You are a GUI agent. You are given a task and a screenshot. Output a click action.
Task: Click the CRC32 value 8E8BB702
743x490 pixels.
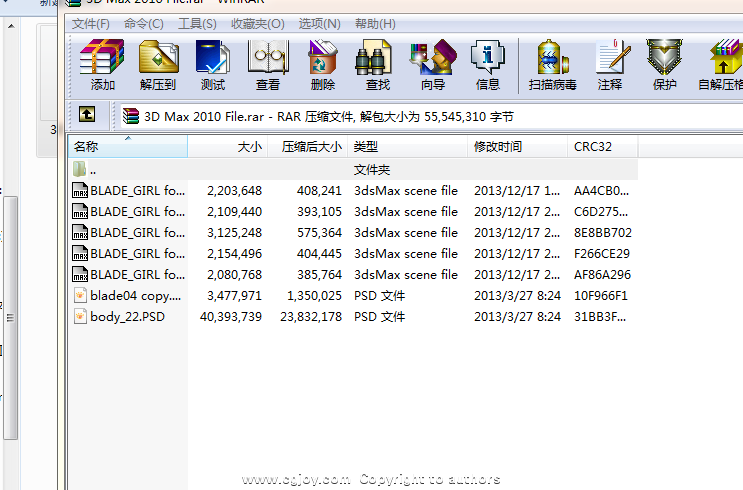coord(603,233)
